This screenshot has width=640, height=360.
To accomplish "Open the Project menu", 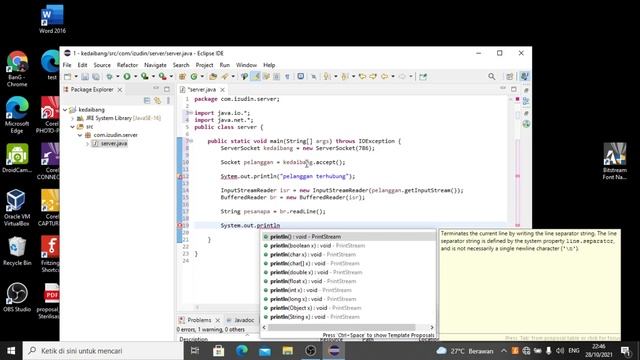I will 204,65.
